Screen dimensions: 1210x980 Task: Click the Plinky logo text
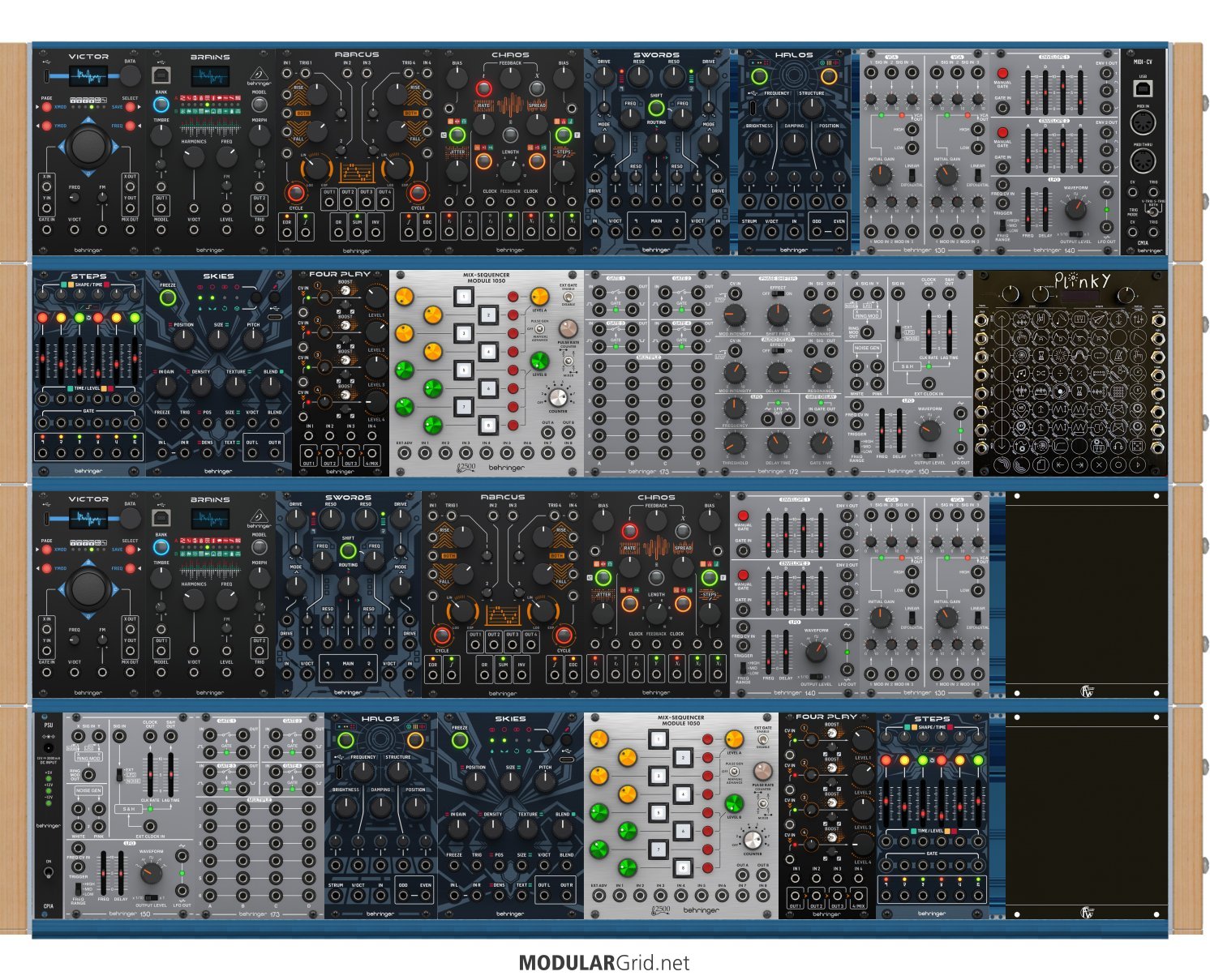pyautogui.click(x=1083, y=280)
